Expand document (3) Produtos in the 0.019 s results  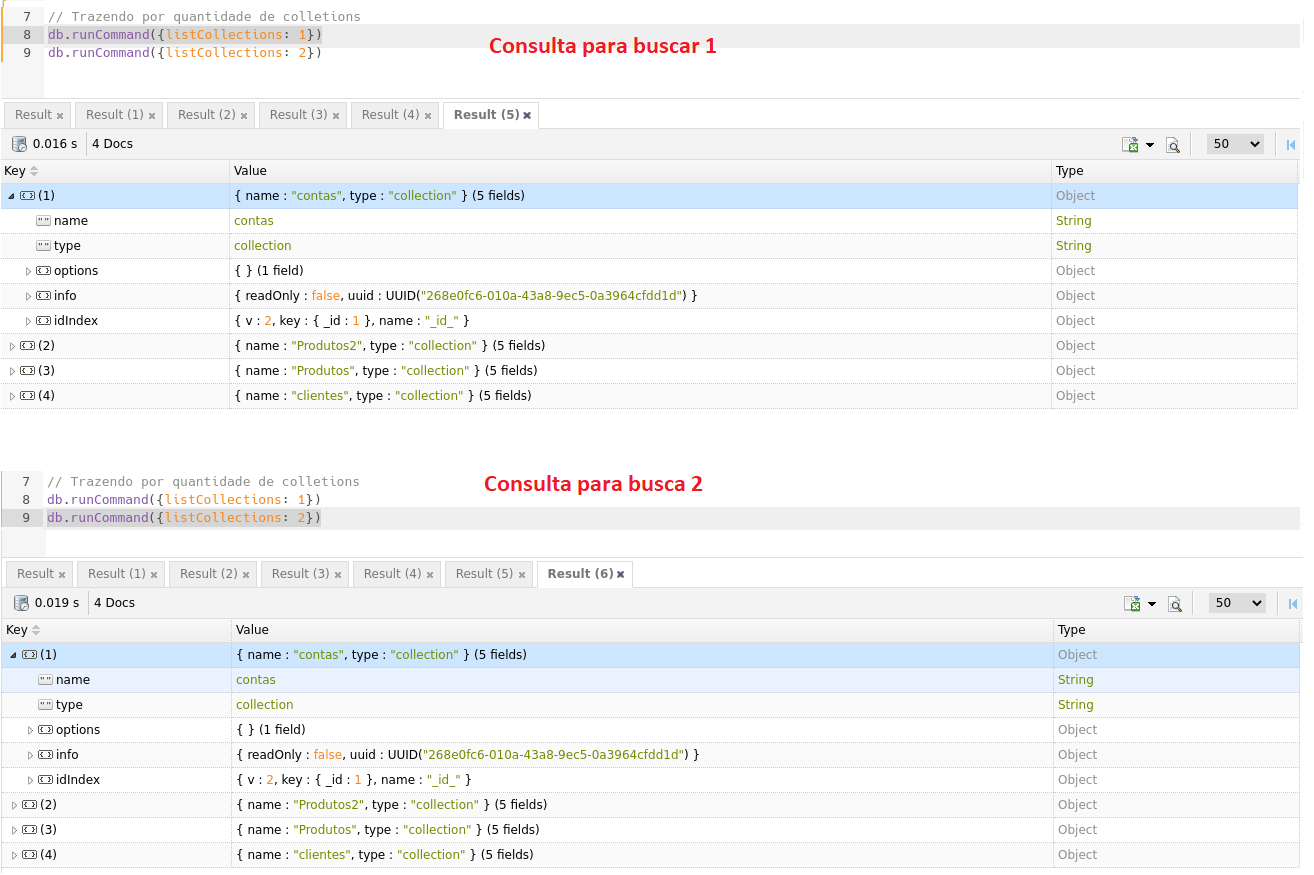[x=14, y=830]
